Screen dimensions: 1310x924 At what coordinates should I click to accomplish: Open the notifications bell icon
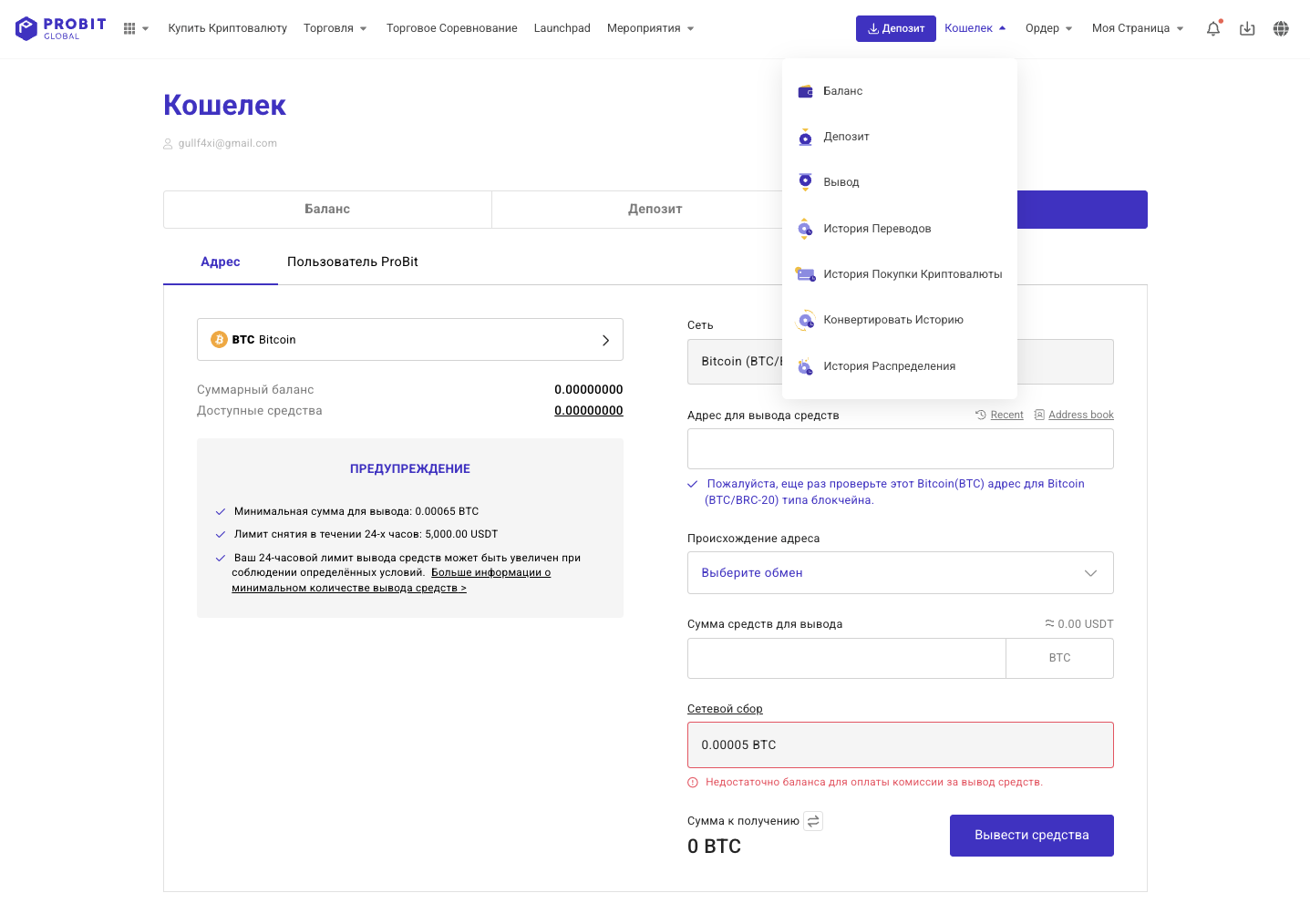click(1212, 28)
